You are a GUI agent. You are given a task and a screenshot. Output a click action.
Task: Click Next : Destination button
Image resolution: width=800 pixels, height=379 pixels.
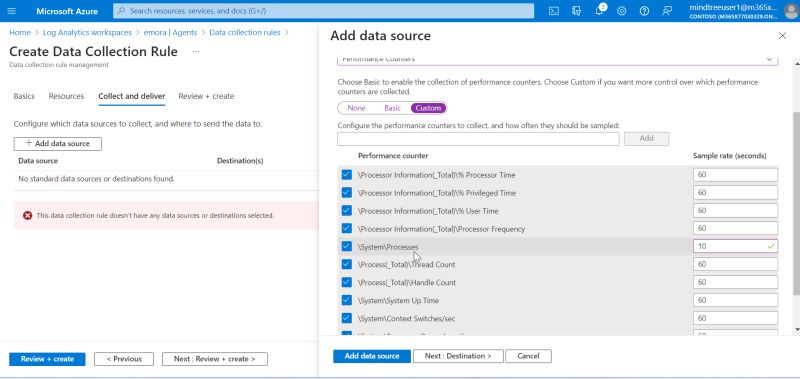(458, 356)
